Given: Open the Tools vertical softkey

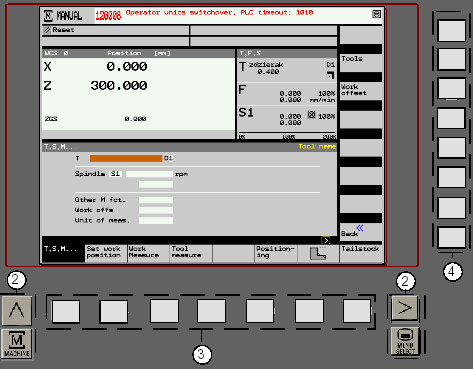Looking at the screenshot, I should pyautogui.click(x=361, y=63).
